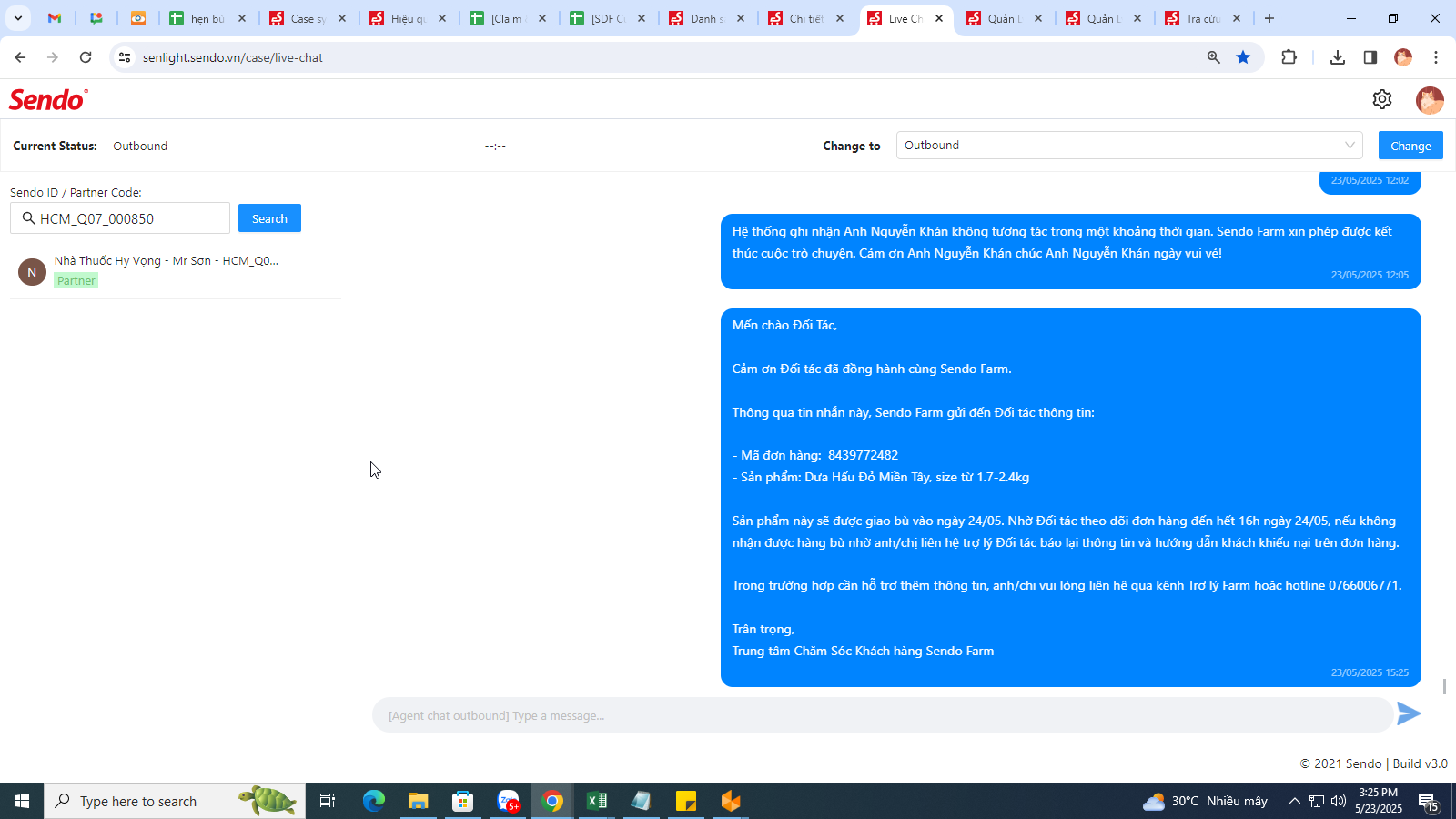Focus the Sendo ID / Partner Code field

tap(120, 218)
